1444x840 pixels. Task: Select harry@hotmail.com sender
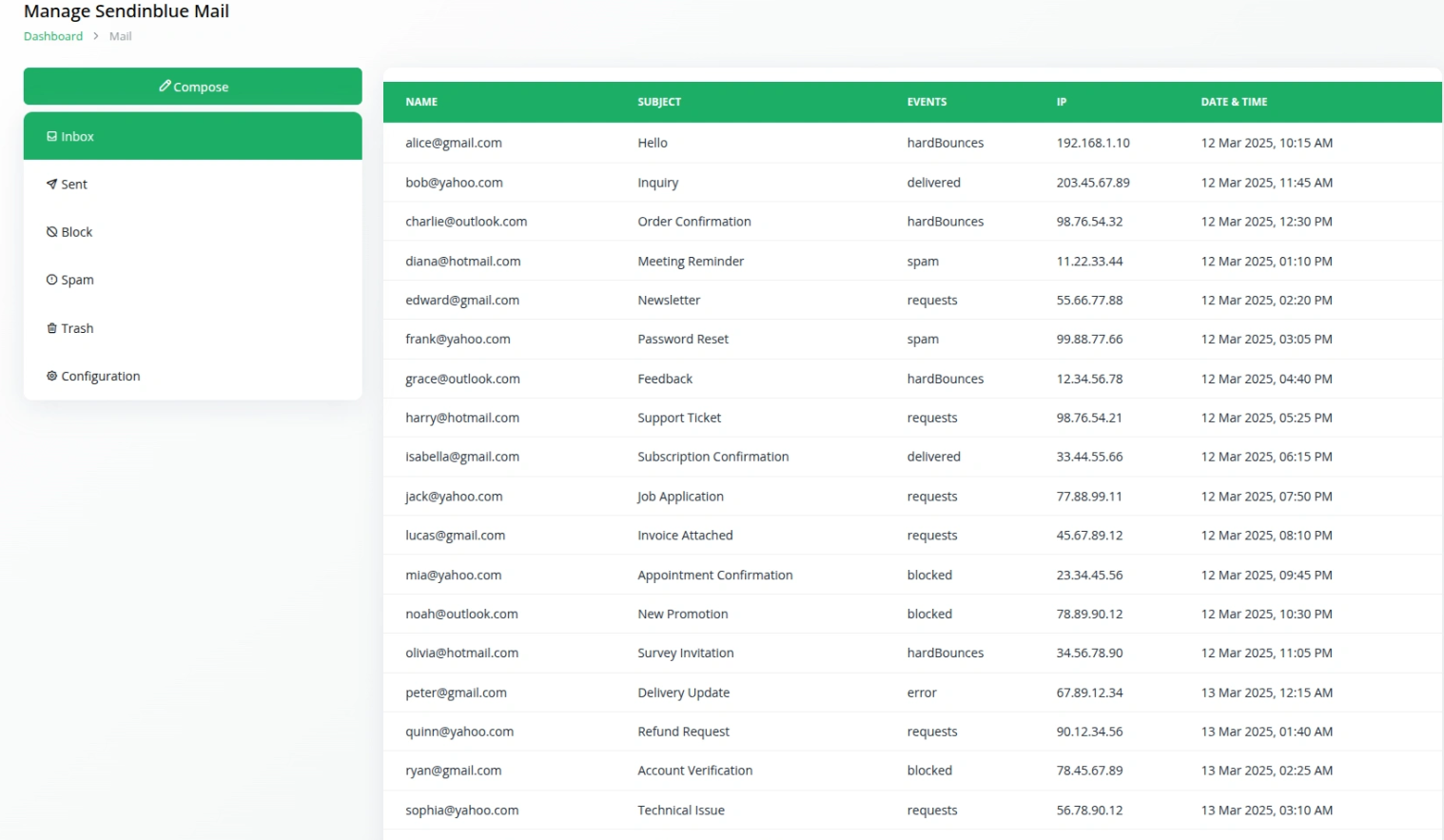462,418
